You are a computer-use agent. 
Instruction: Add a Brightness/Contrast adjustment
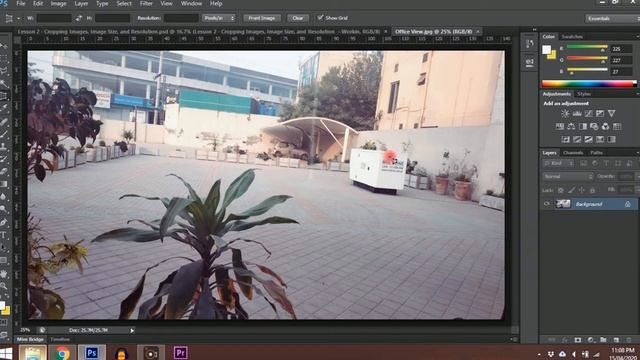click(565, 113)
